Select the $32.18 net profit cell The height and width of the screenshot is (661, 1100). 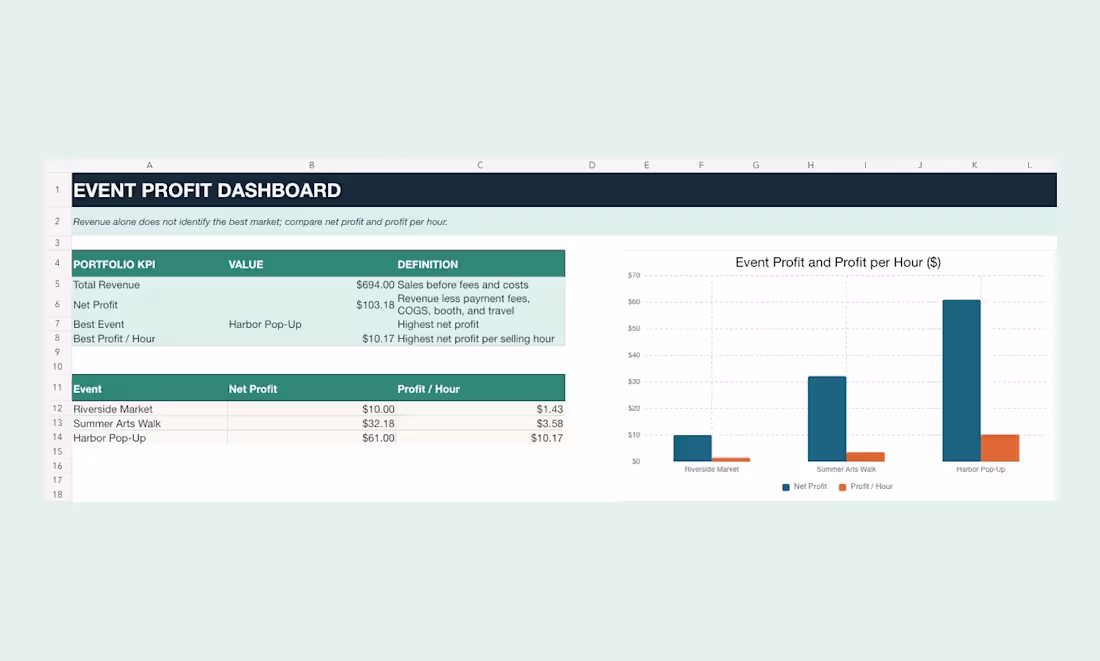pyautogui.click(x=311, y=423)
